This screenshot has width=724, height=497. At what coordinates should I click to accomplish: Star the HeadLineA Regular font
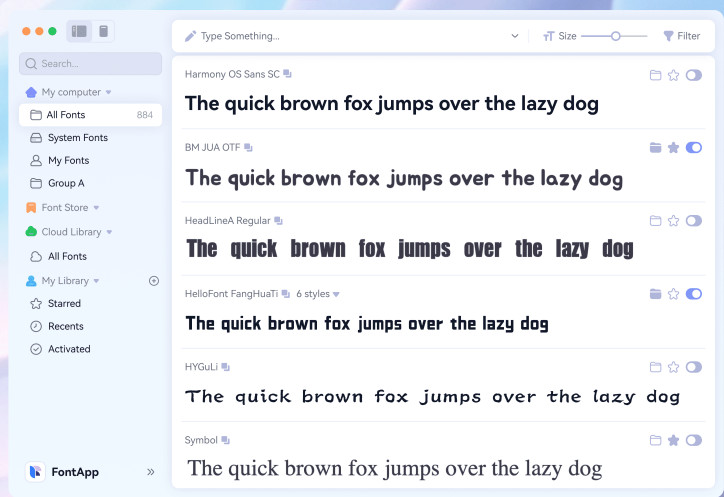click(x=674, y=221)
